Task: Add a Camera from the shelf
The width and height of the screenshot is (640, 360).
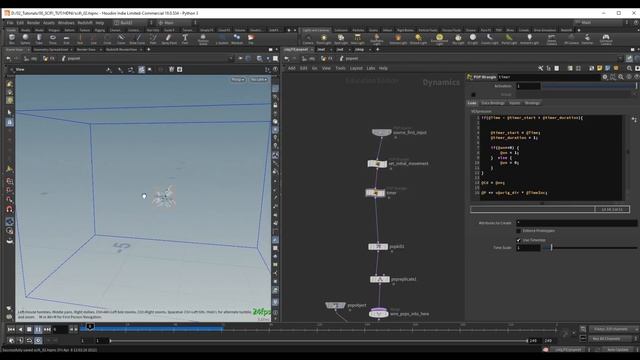Action: tap(308, 39)
